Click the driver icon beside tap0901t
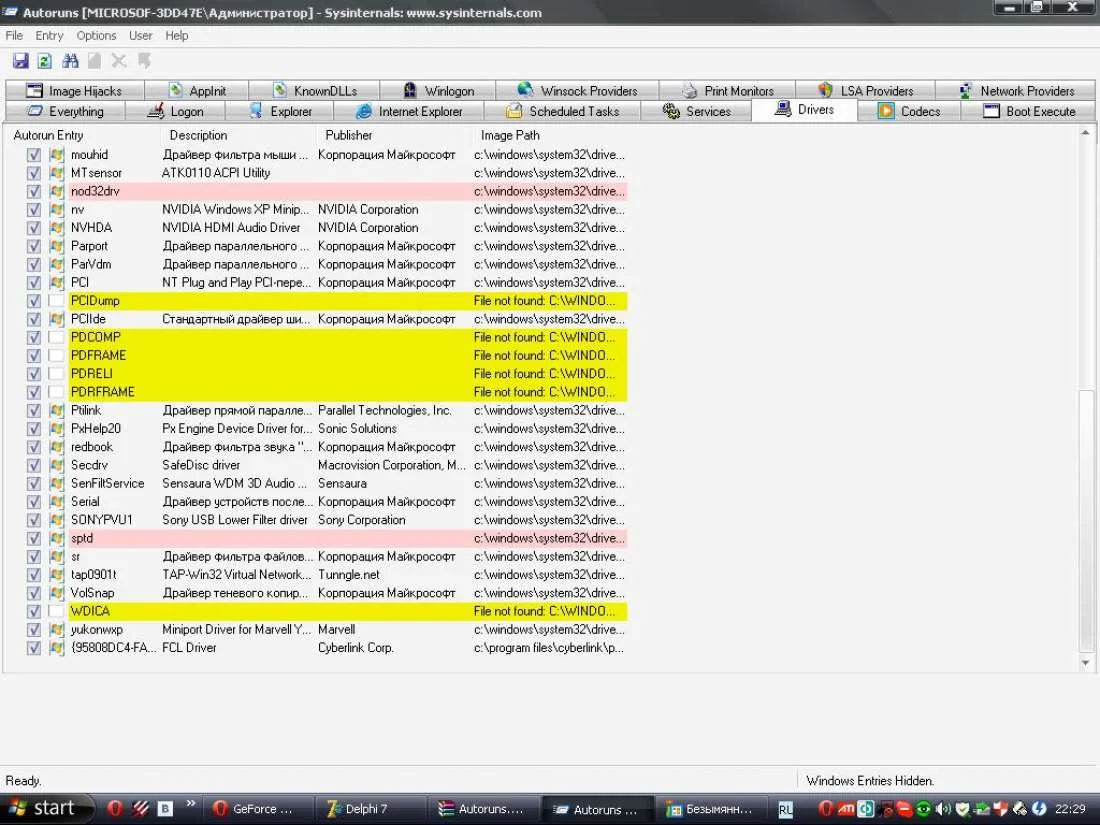Viewport: 1100px width, 825px height. click(x=57, y=574)
